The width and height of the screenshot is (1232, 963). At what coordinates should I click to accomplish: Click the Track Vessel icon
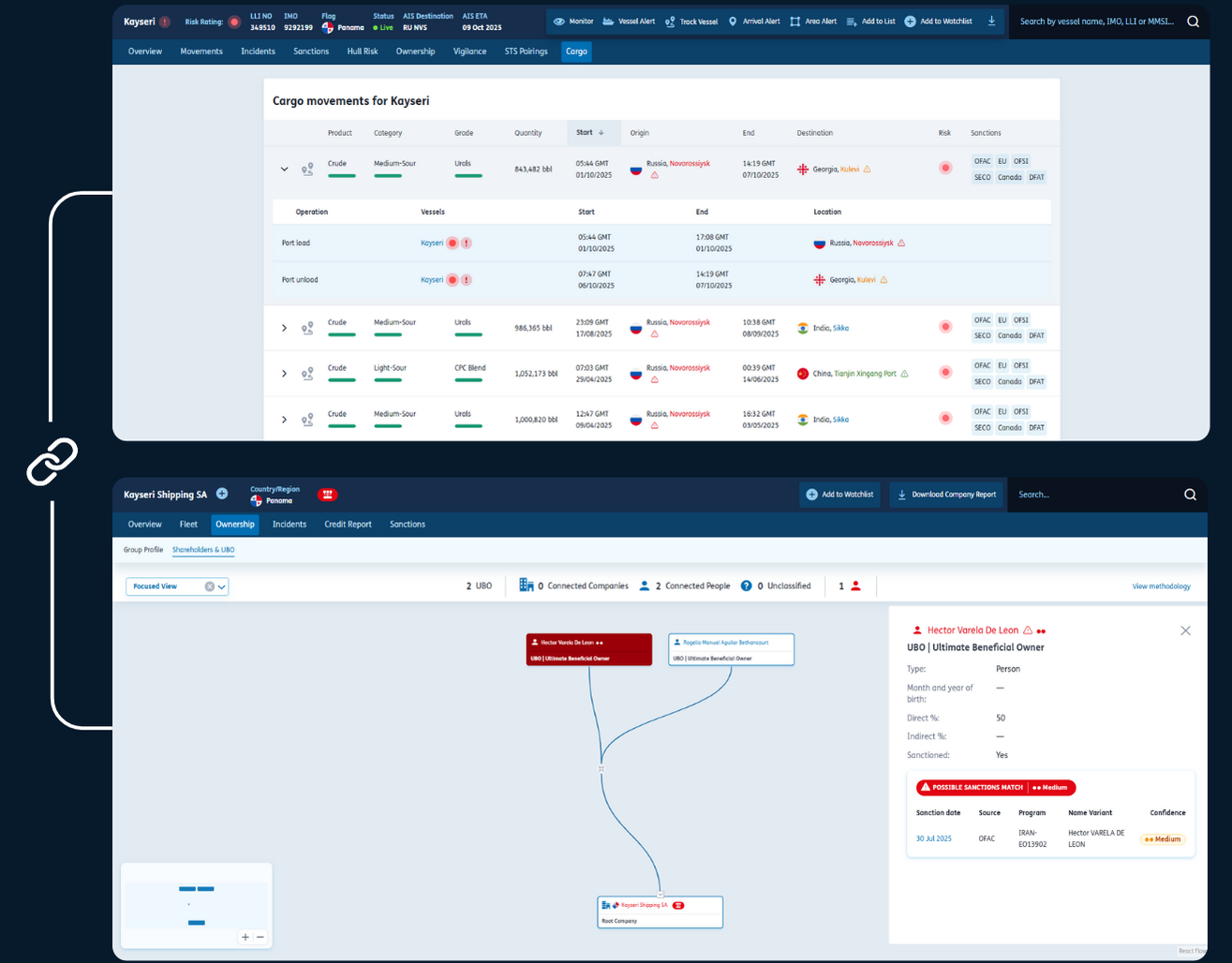click(x=670, y=22)
